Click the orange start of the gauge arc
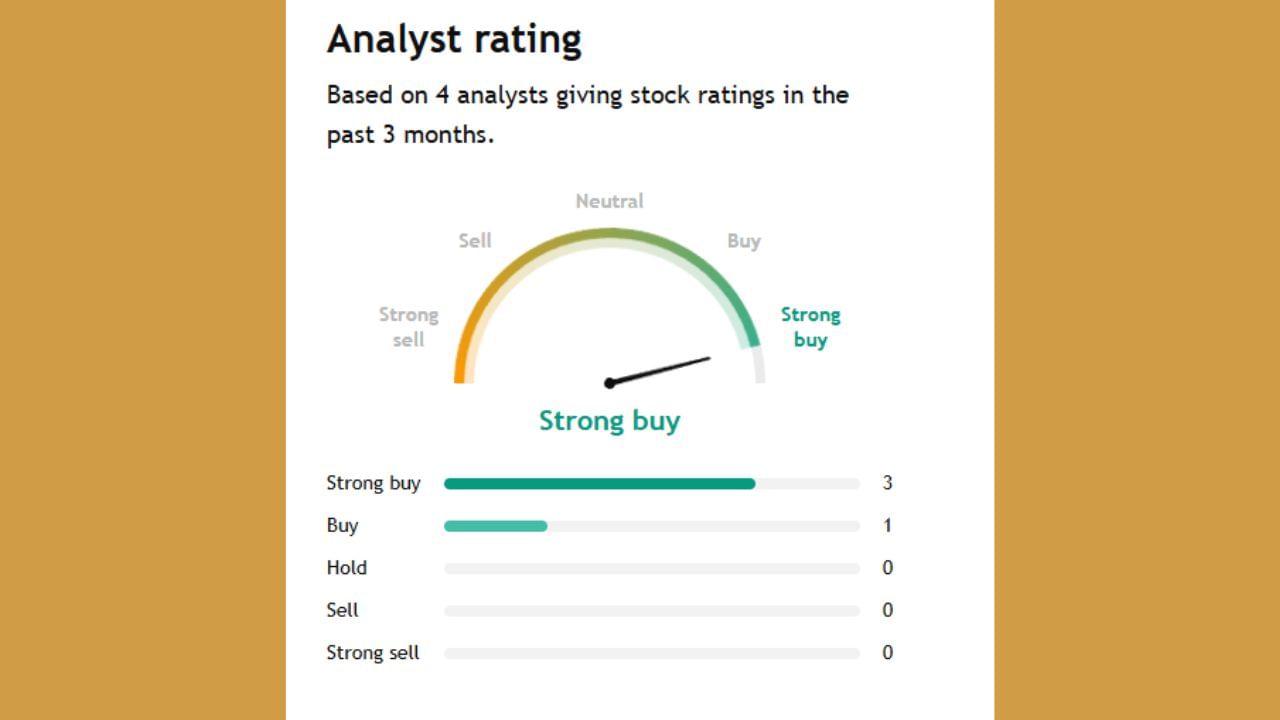This screenshot has height=720, width=1280. tap(461, 368)
